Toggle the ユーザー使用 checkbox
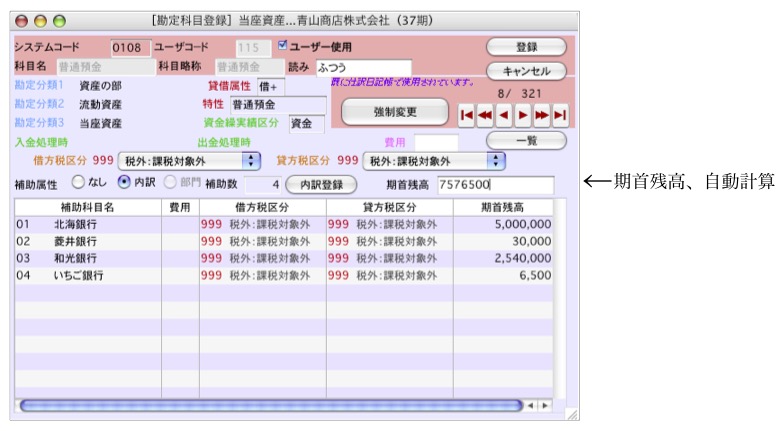Image resolution: width=782 pixels, height=431 pixels. click(x=283, y=46)
